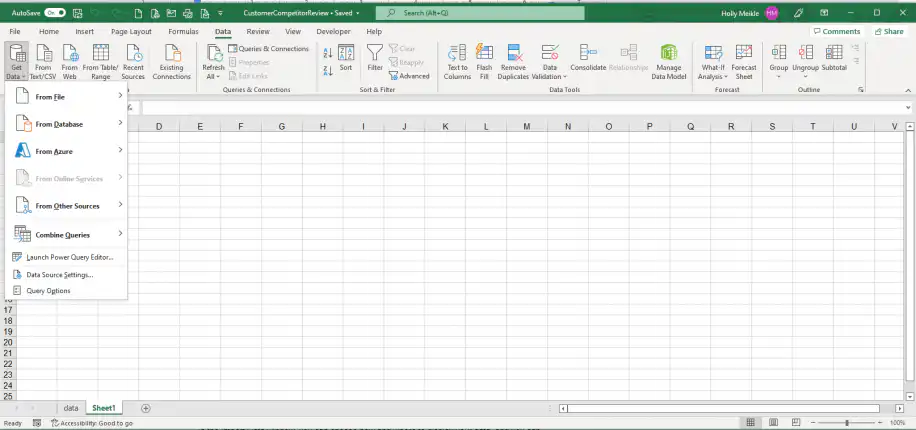The image size is (916, 430).
Task: Open the Outline dialog launcher
Action: point(861,90)
